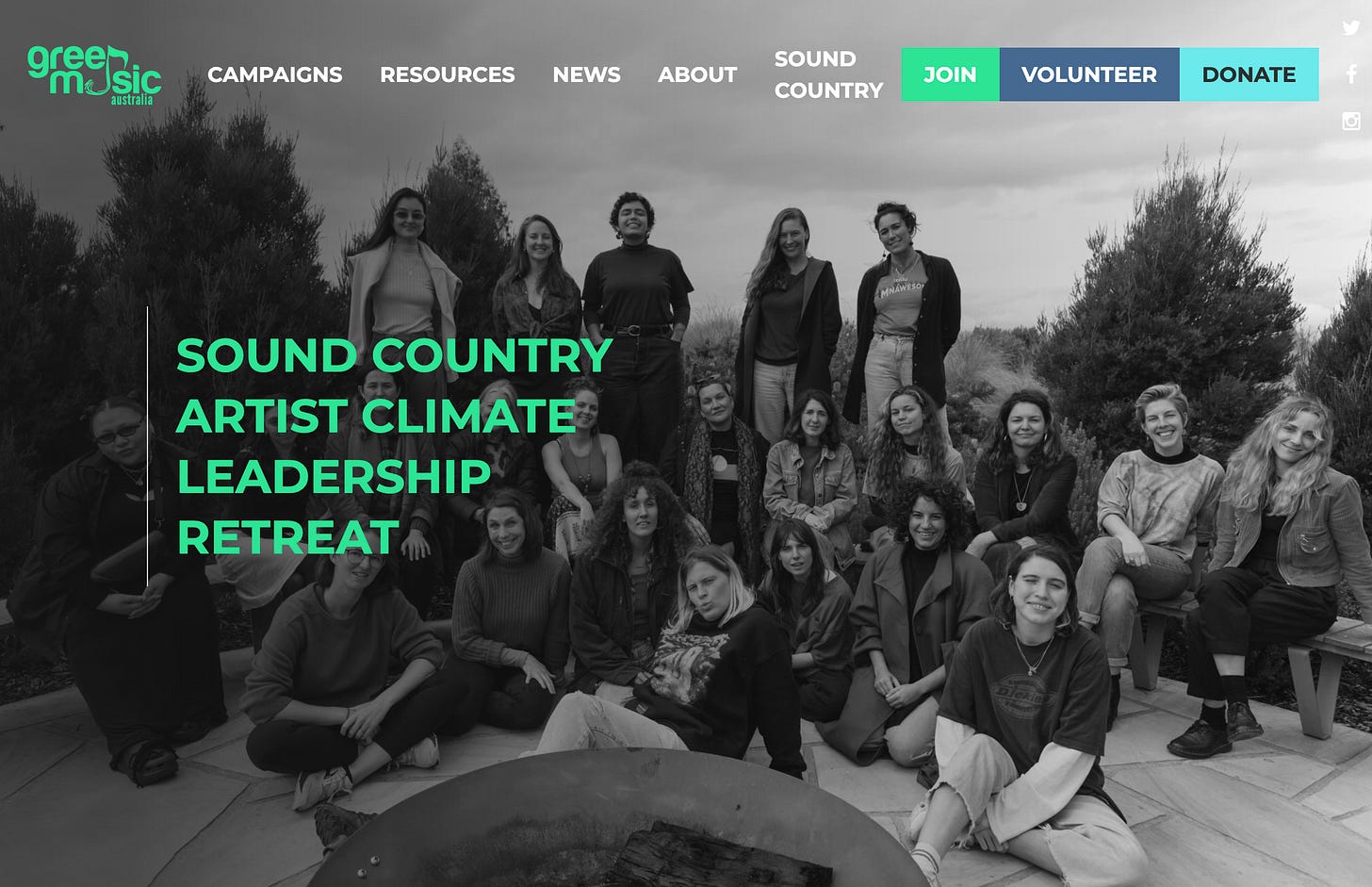Click the person seated front right in Dickies shirt
This screenshot has width=1372, height=887.
pyautogui.click(x=1022, y=716)
